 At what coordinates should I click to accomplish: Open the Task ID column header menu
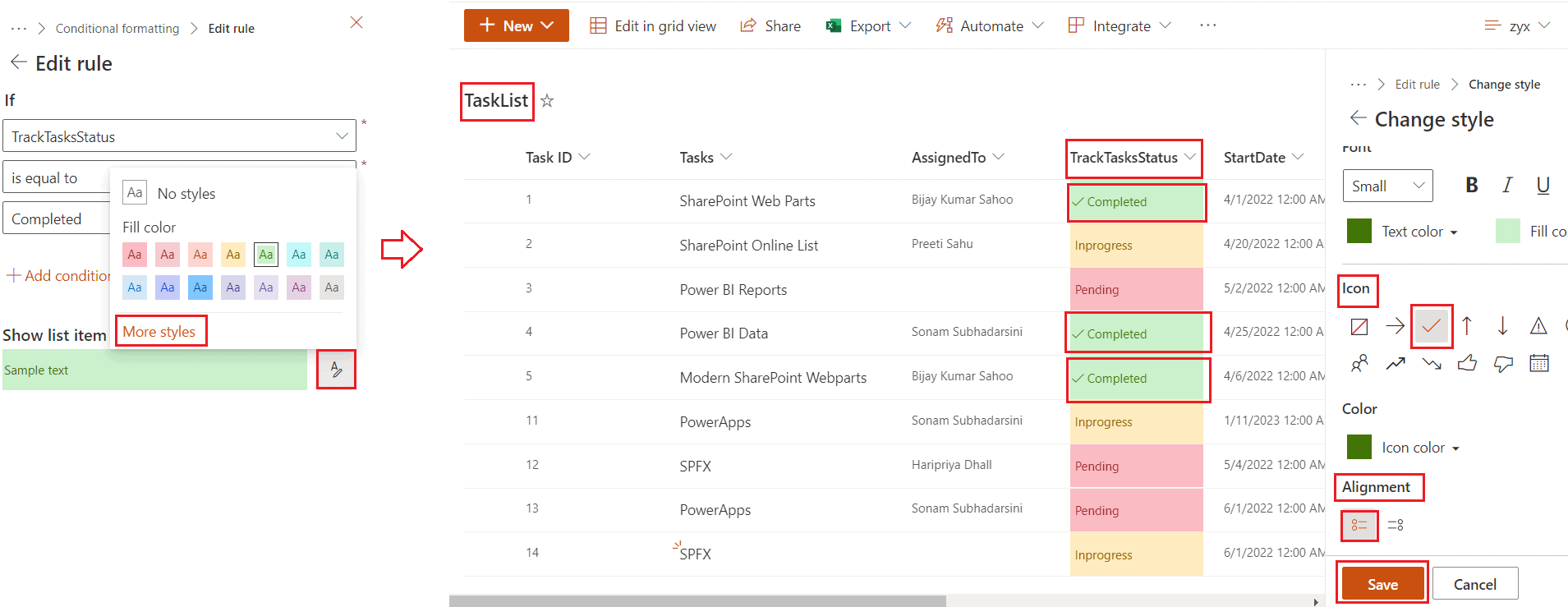click(558, 157)
